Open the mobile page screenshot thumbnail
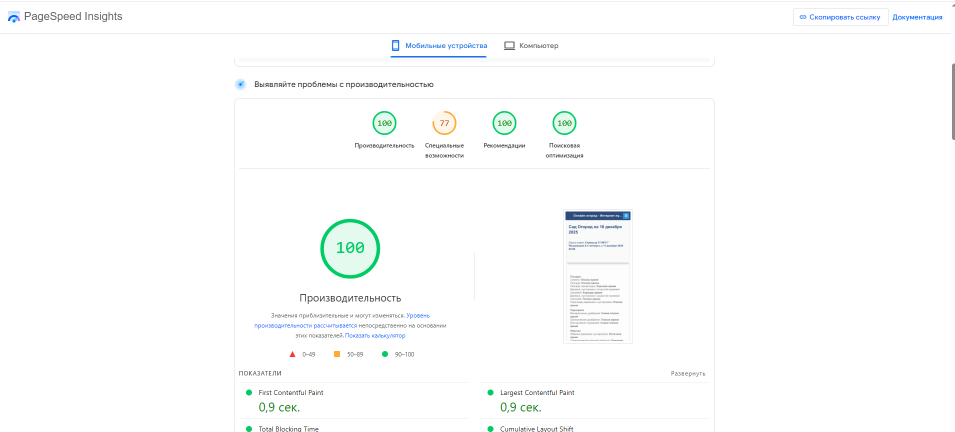Viewport: 955px width, 432px height. pos(598,277)
